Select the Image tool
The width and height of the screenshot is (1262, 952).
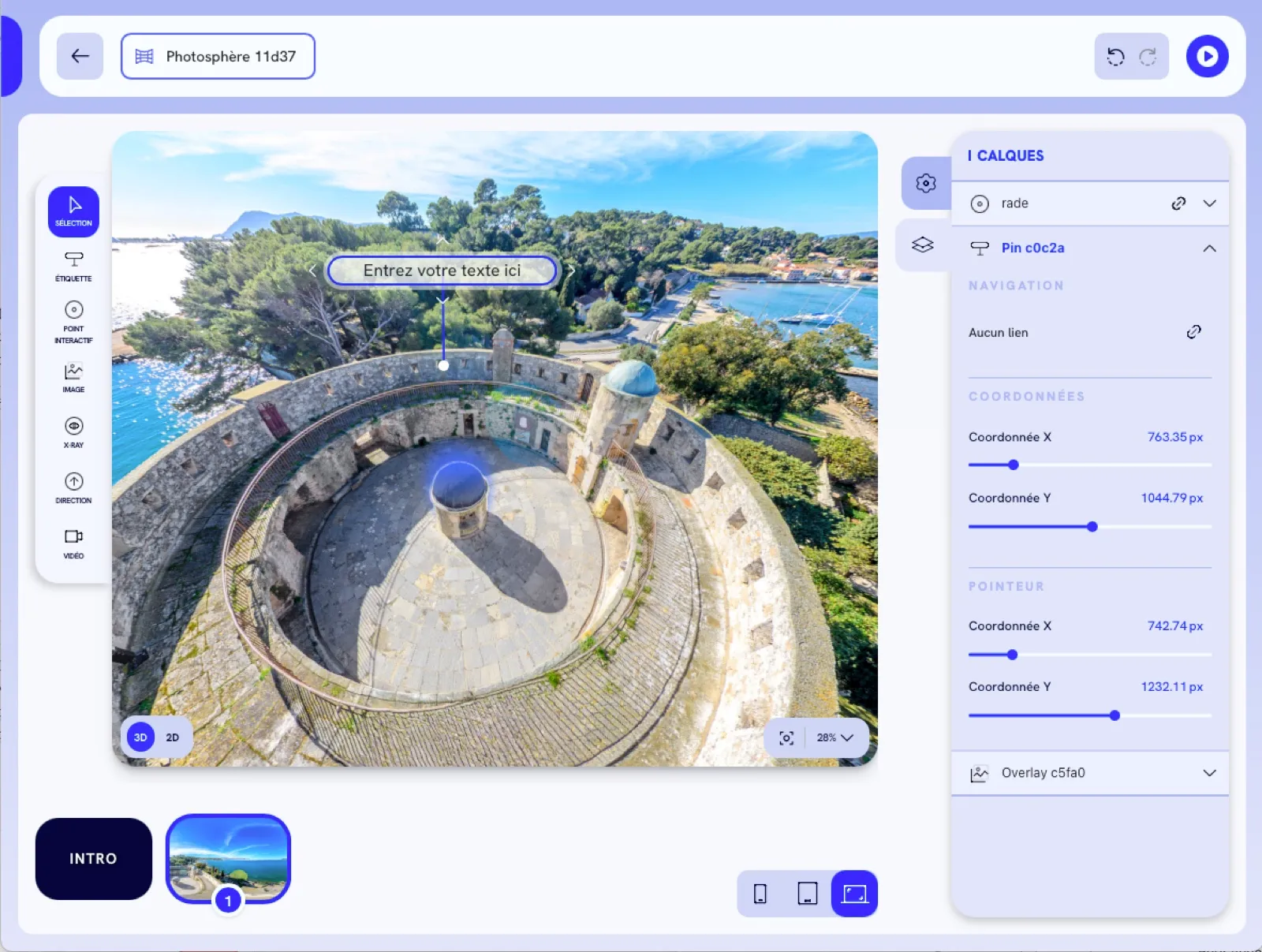73,378
